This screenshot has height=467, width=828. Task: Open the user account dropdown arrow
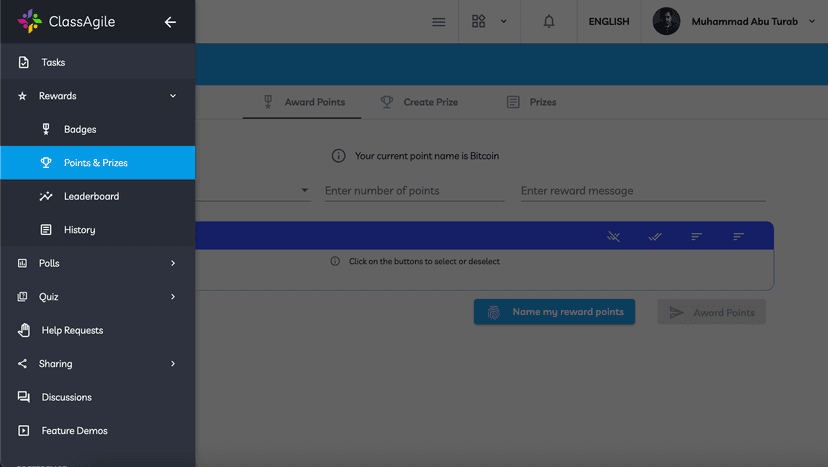tap(811, 22)
